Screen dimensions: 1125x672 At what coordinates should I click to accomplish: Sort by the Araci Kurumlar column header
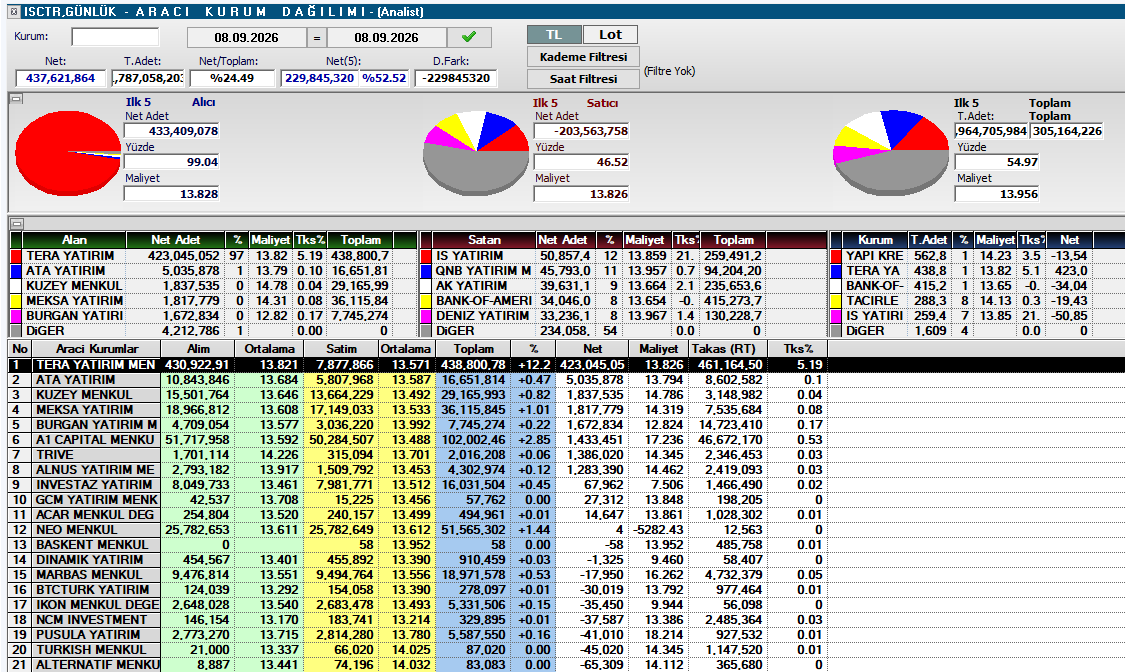click(97, 349)
